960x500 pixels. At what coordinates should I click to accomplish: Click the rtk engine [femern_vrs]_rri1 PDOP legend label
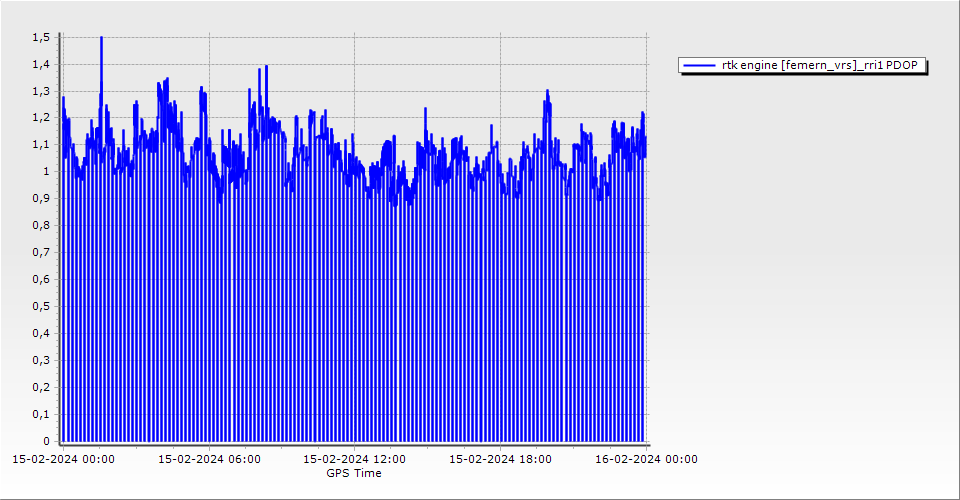(823, 65)
